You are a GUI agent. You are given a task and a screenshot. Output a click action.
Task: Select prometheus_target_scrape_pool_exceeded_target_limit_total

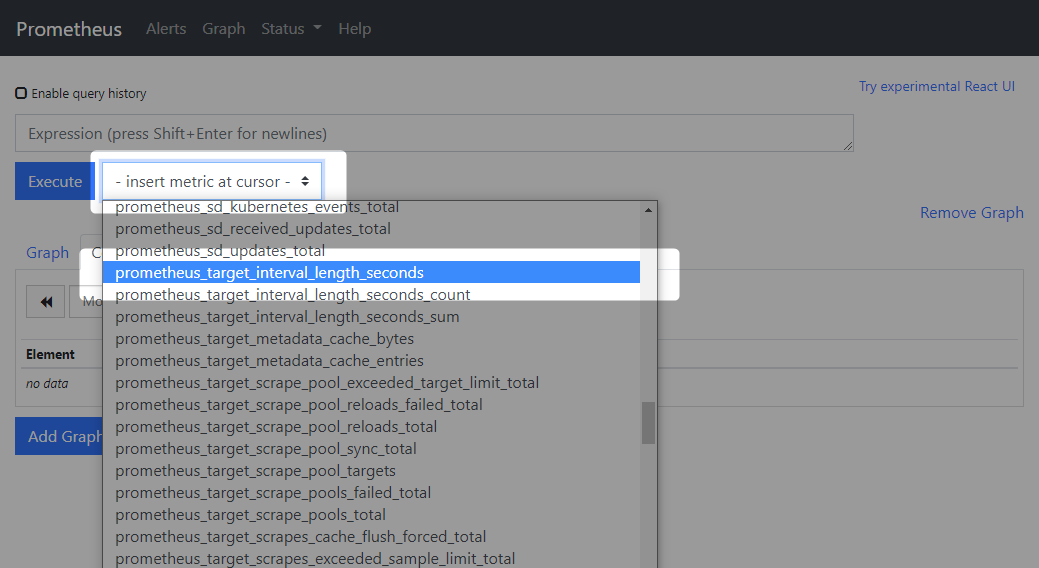371,382
